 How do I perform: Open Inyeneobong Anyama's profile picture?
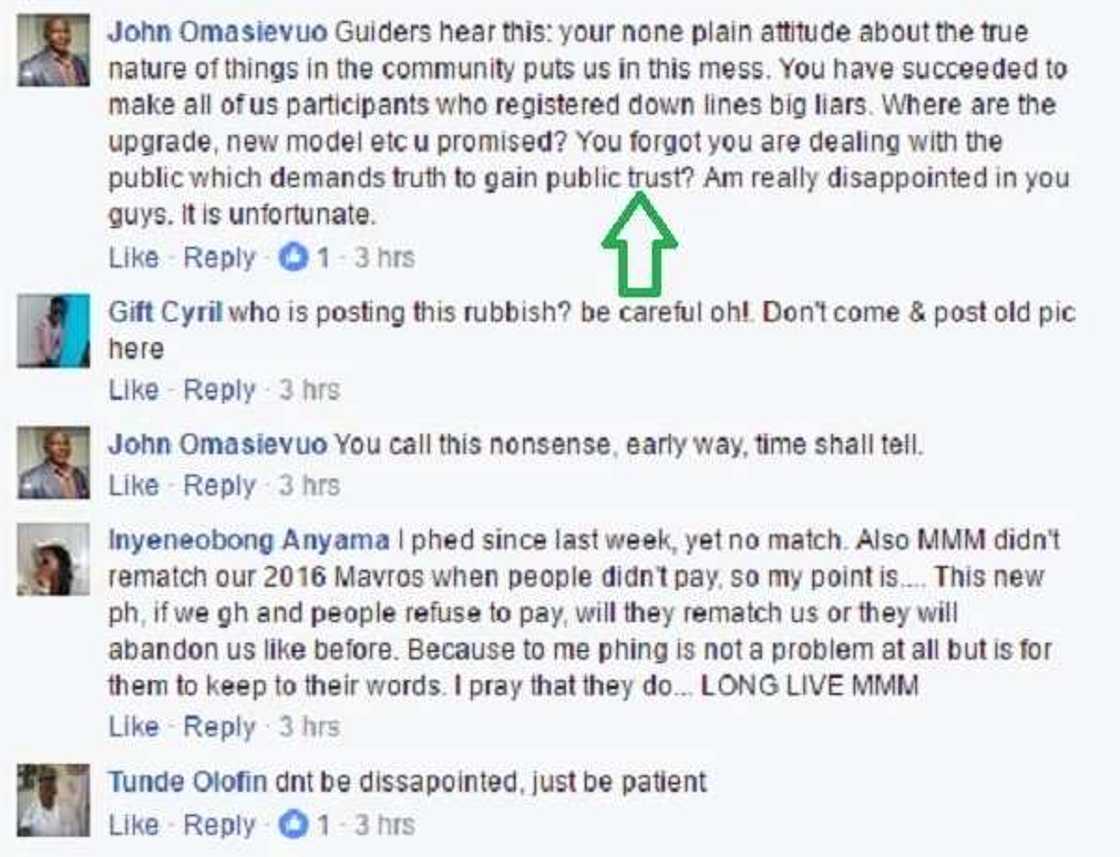(53, 559)
